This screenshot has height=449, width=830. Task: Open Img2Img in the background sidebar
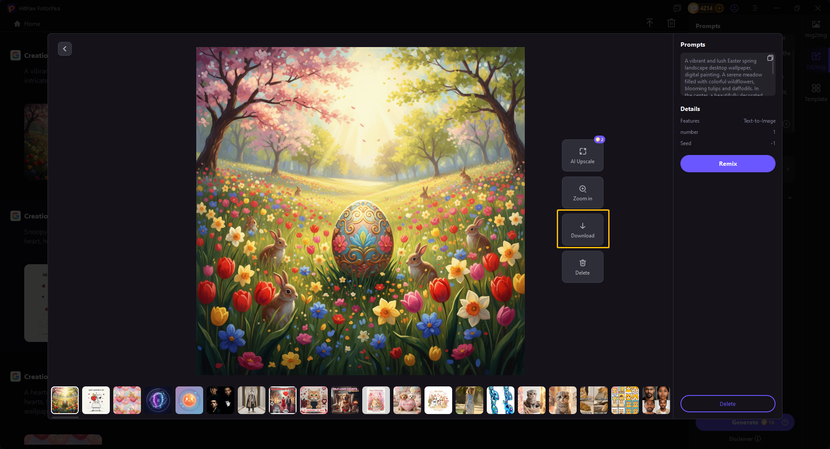coord(816,29)
